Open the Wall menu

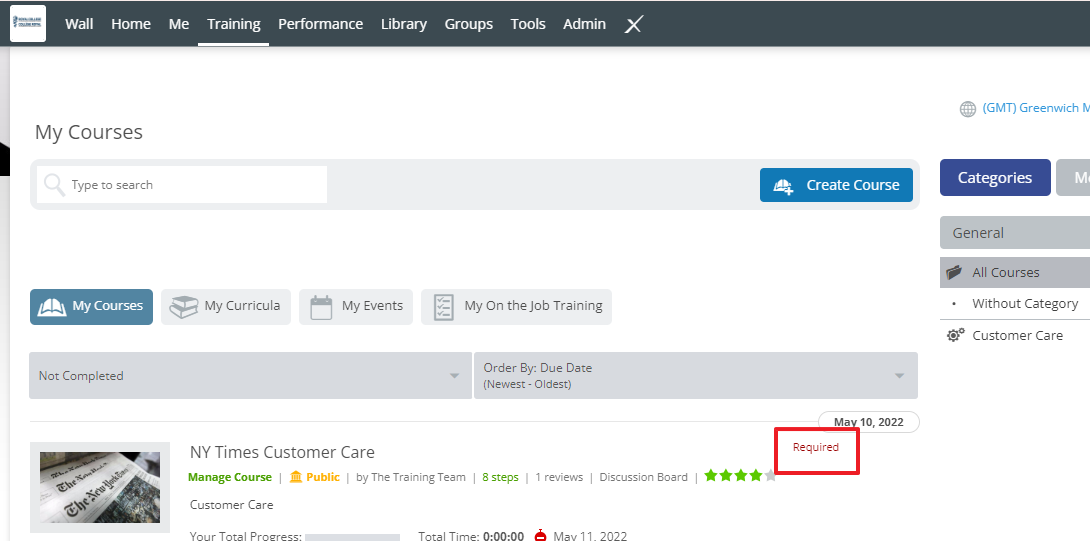(x=79, y=24)
